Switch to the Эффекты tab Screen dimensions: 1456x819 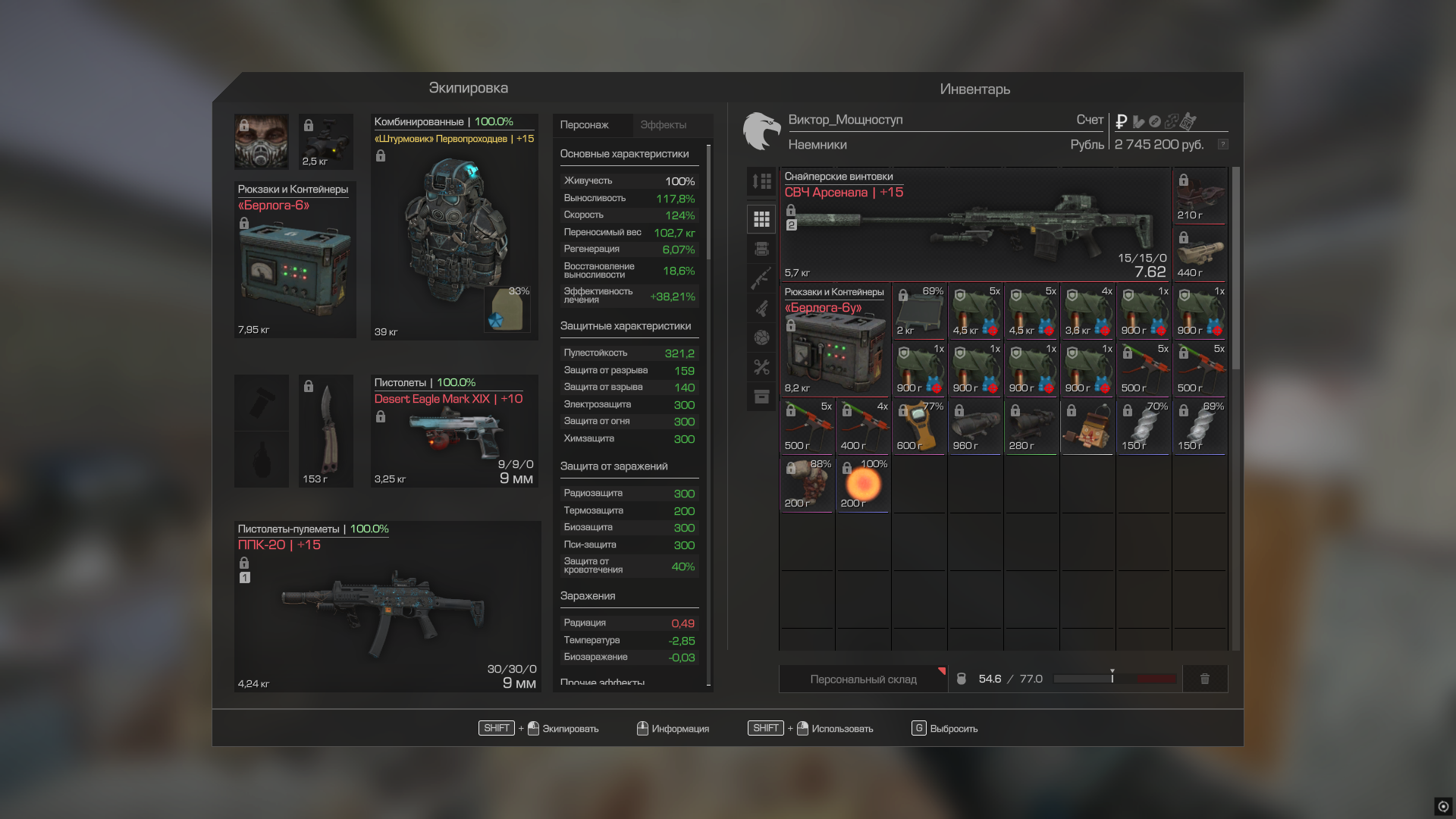[663, 125]
